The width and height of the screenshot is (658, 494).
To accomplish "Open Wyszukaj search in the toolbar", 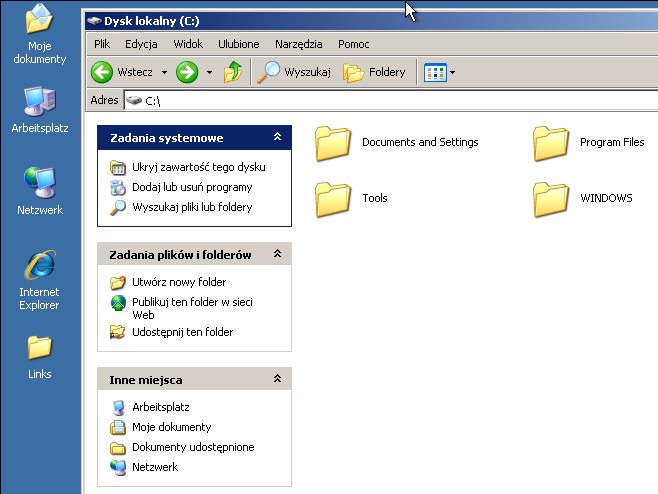I will [x=294, y=72].
